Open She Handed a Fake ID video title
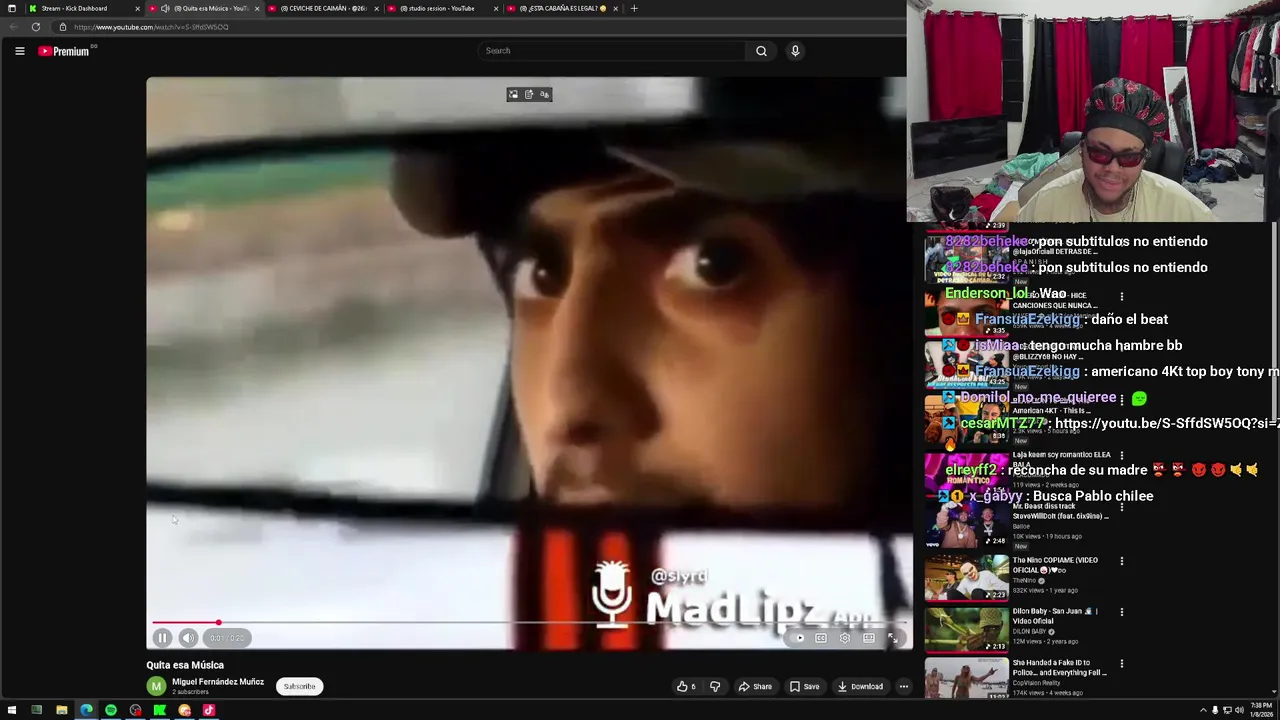This screenshot has width=1280, height=720. point(1059,667)
